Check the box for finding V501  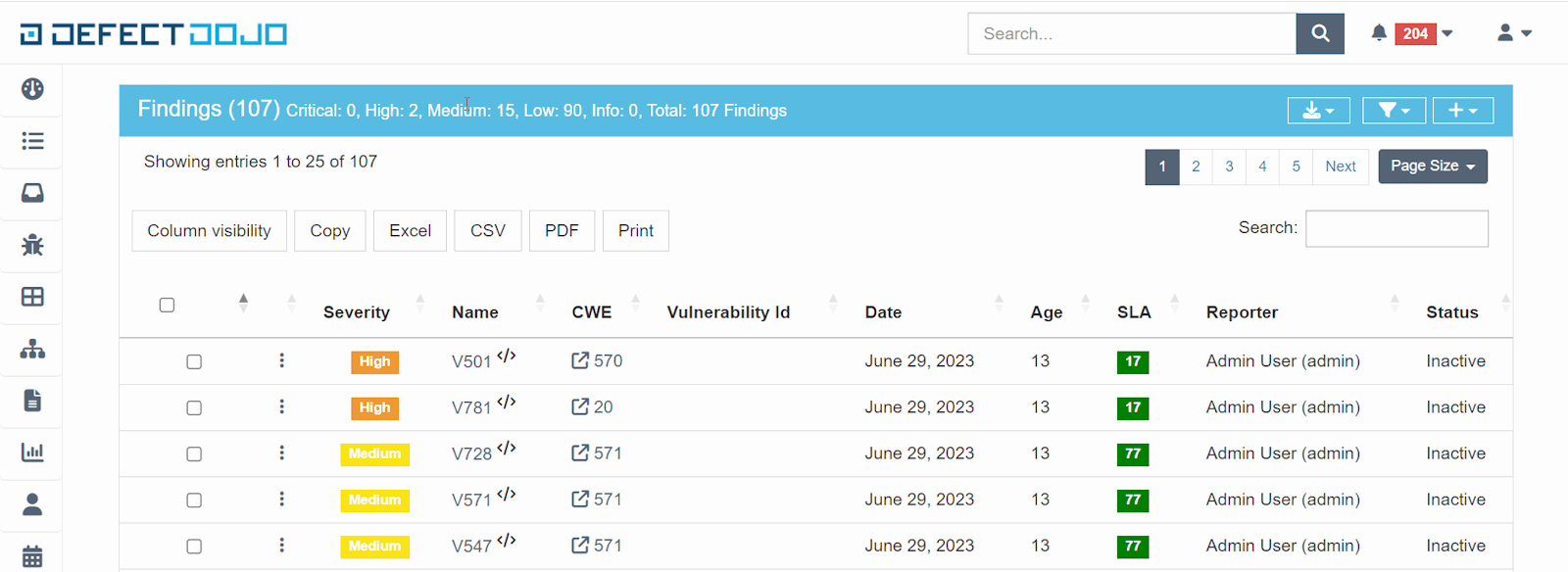194,361
